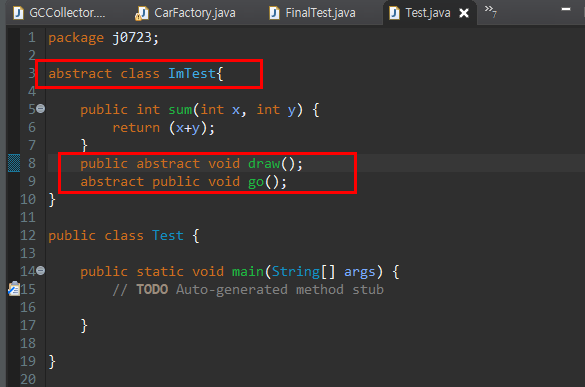Viewport: 585px width, 387px height.
Task: Click the String type in main signature
Action: [x=296, y=272]
